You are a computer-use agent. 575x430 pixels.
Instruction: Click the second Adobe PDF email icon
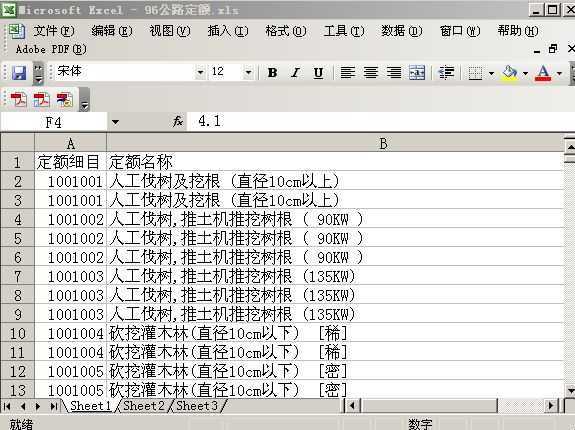point(41,99)
